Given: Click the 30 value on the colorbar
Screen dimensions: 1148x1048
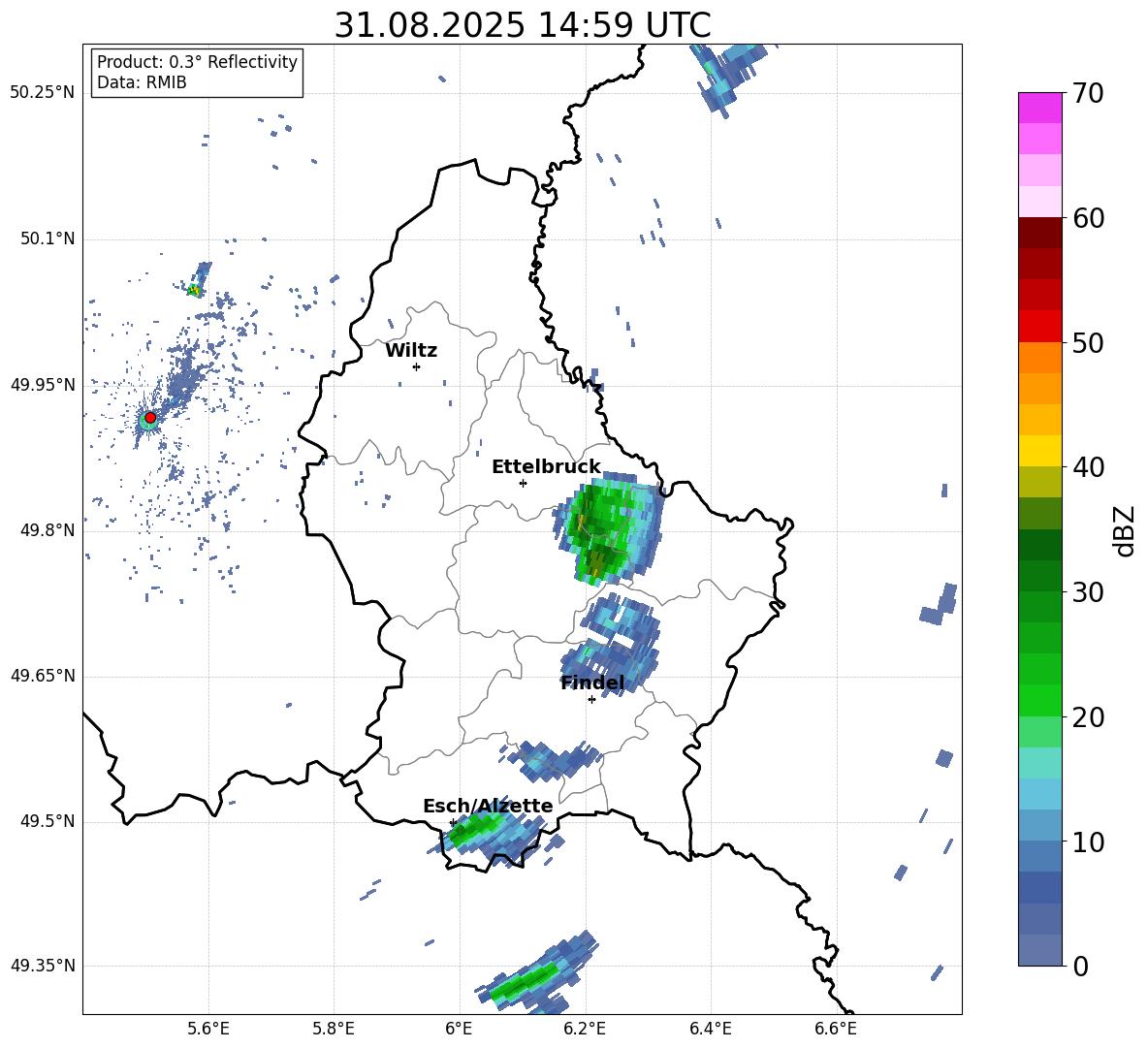Looking at the screenshot, I should tap(1087, 592).
